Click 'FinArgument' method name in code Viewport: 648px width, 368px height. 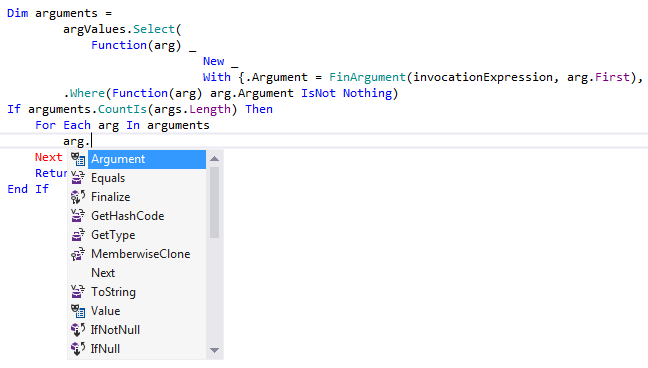point(367,77)
